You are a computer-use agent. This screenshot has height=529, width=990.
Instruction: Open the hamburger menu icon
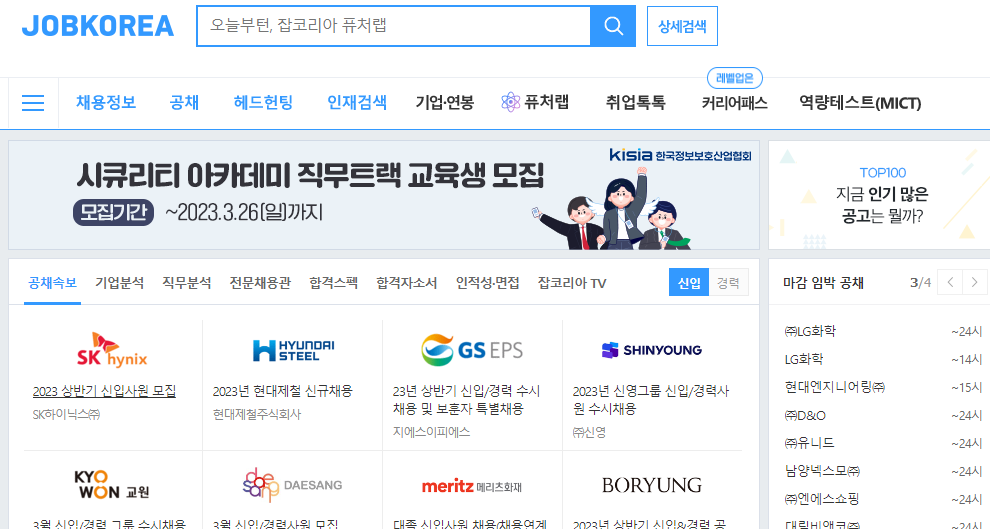click(x=33, y=103)
